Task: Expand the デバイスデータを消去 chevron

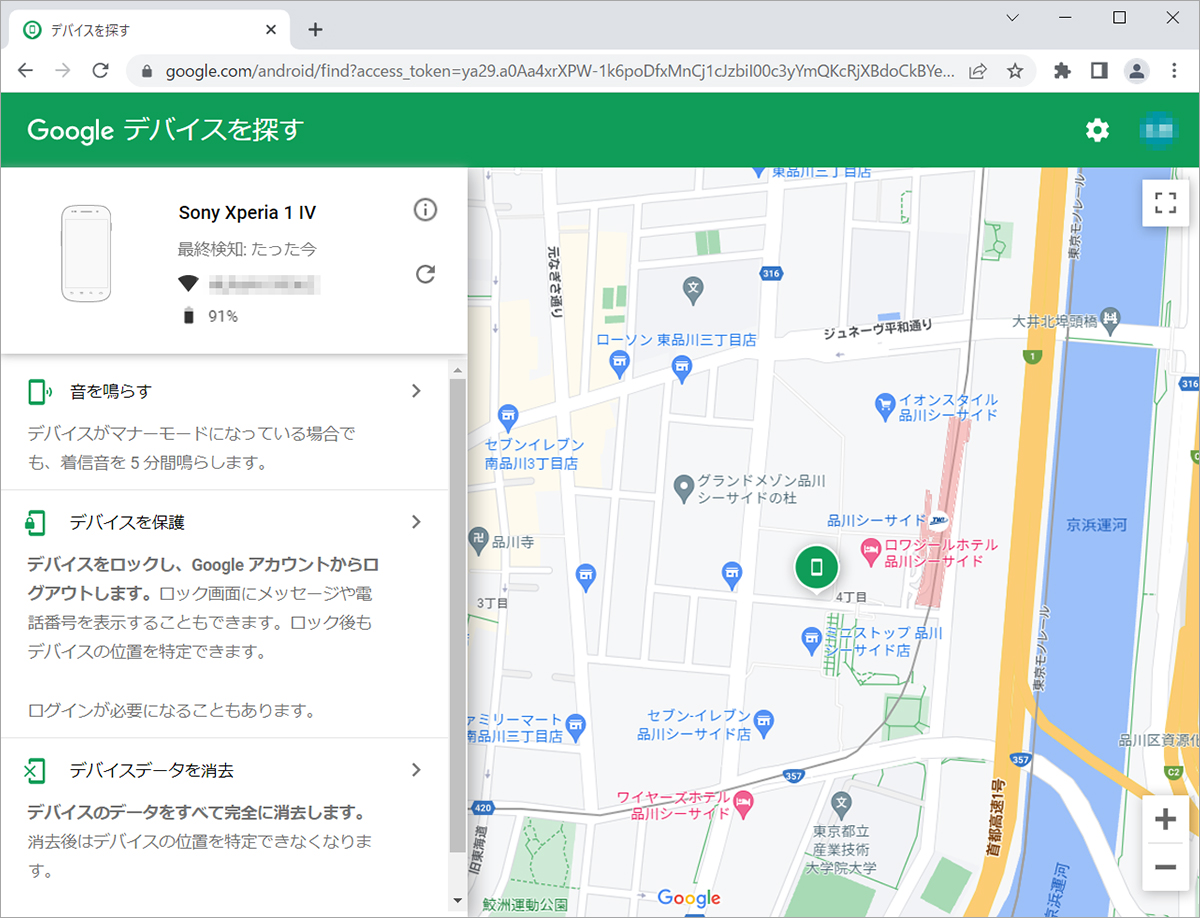Action: (417, 770)
